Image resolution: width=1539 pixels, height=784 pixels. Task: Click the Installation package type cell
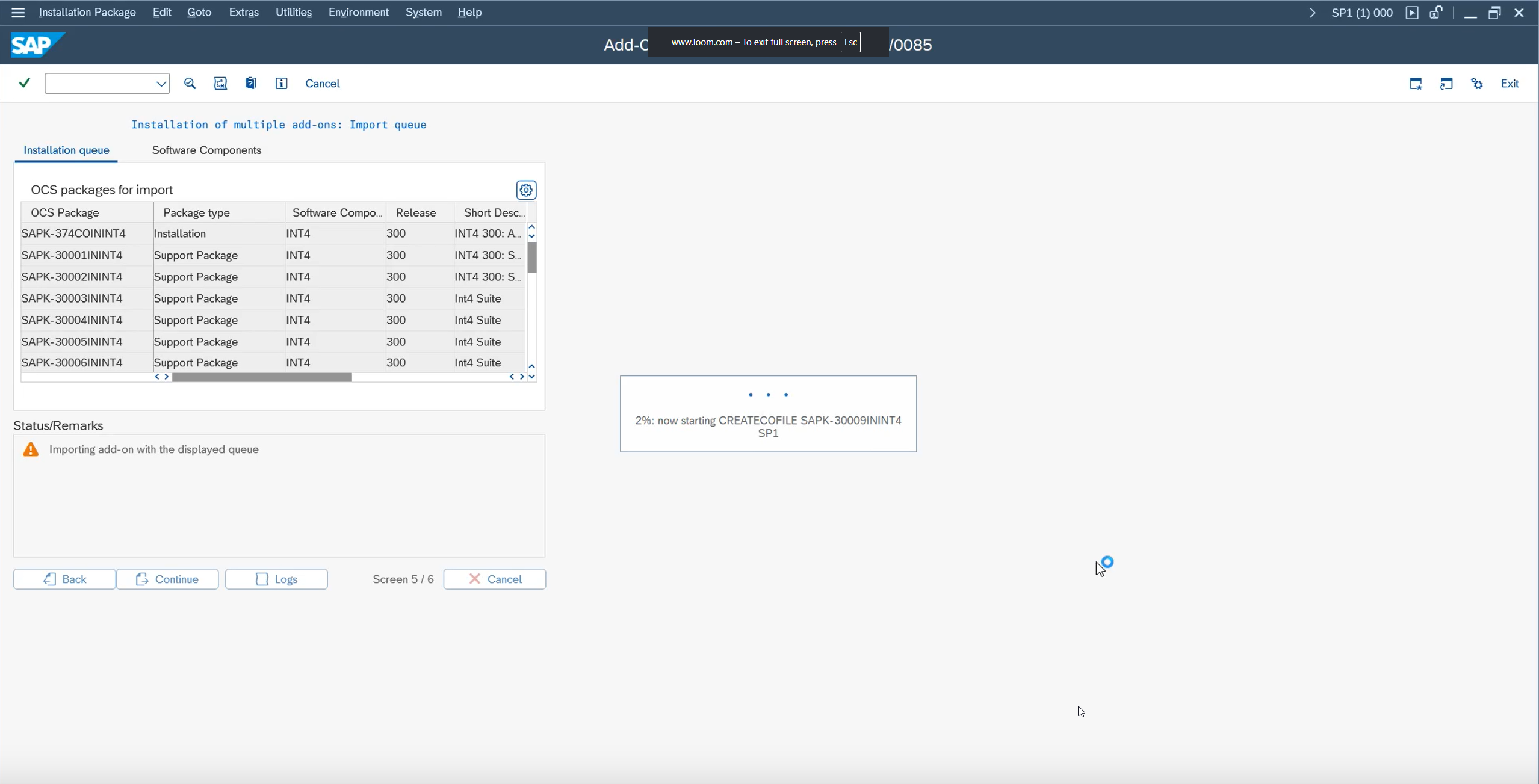point(219,233)
